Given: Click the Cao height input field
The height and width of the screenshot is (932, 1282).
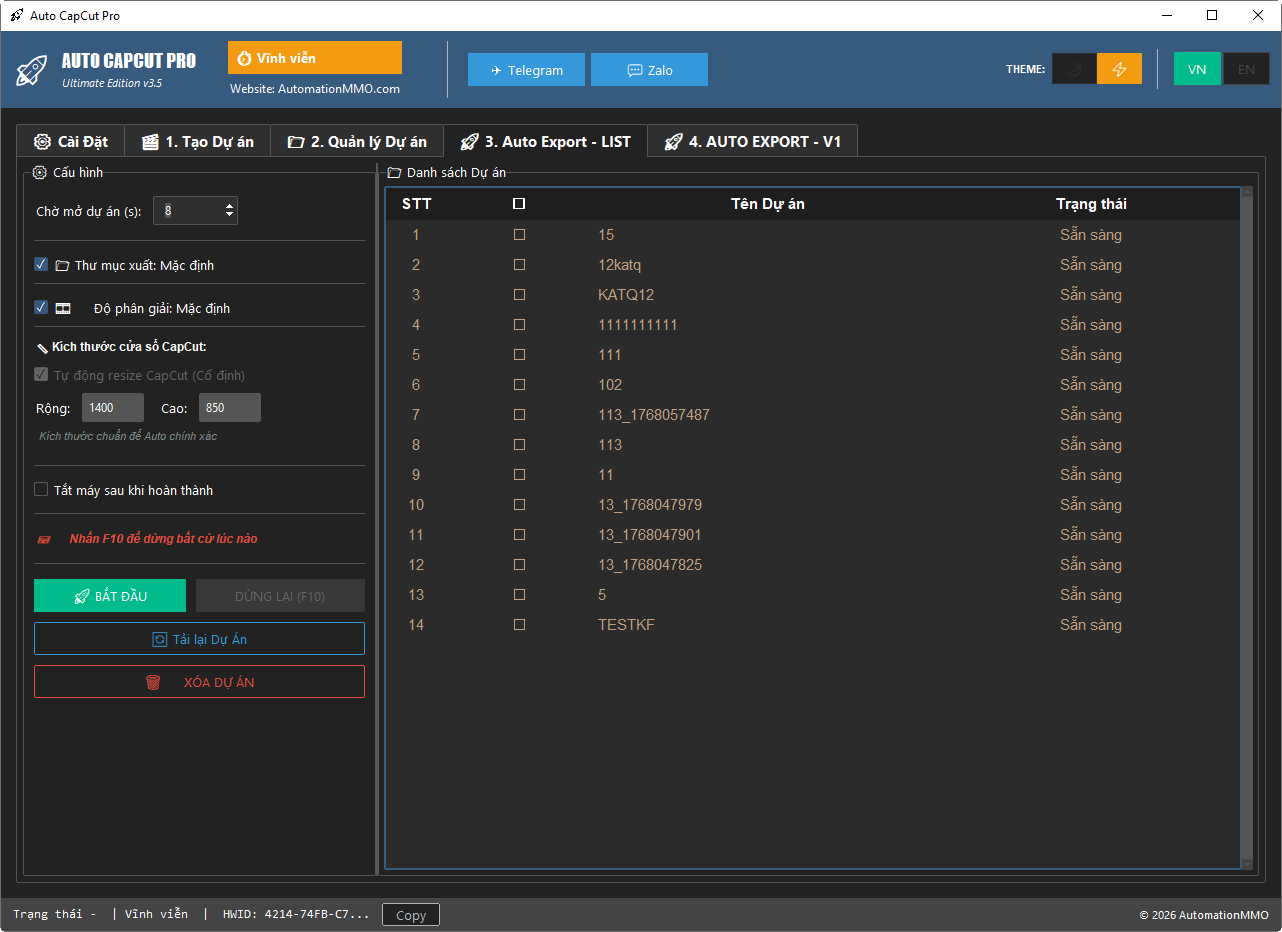Looking at the screenshot, I should 230,407.
